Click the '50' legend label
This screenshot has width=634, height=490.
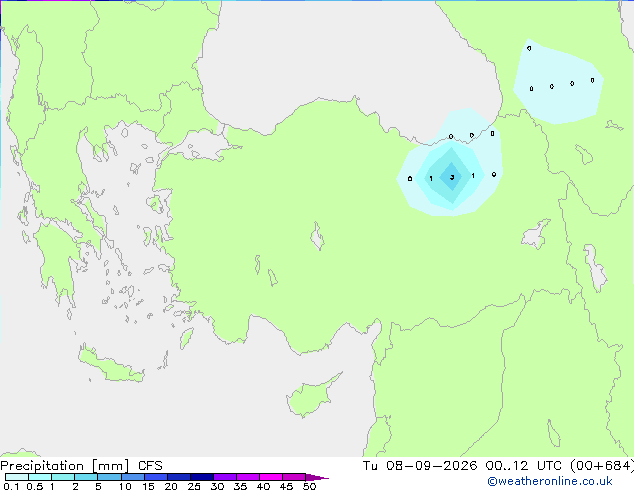309,486
